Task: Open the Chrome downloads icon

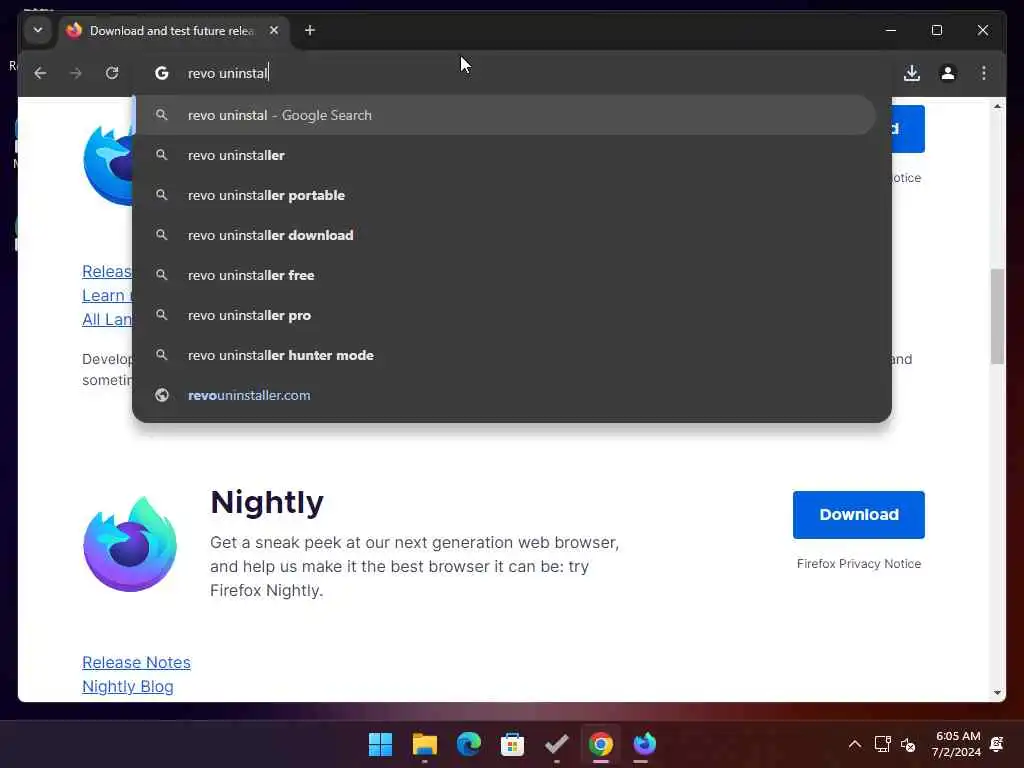Action: (x=912, y=73)
